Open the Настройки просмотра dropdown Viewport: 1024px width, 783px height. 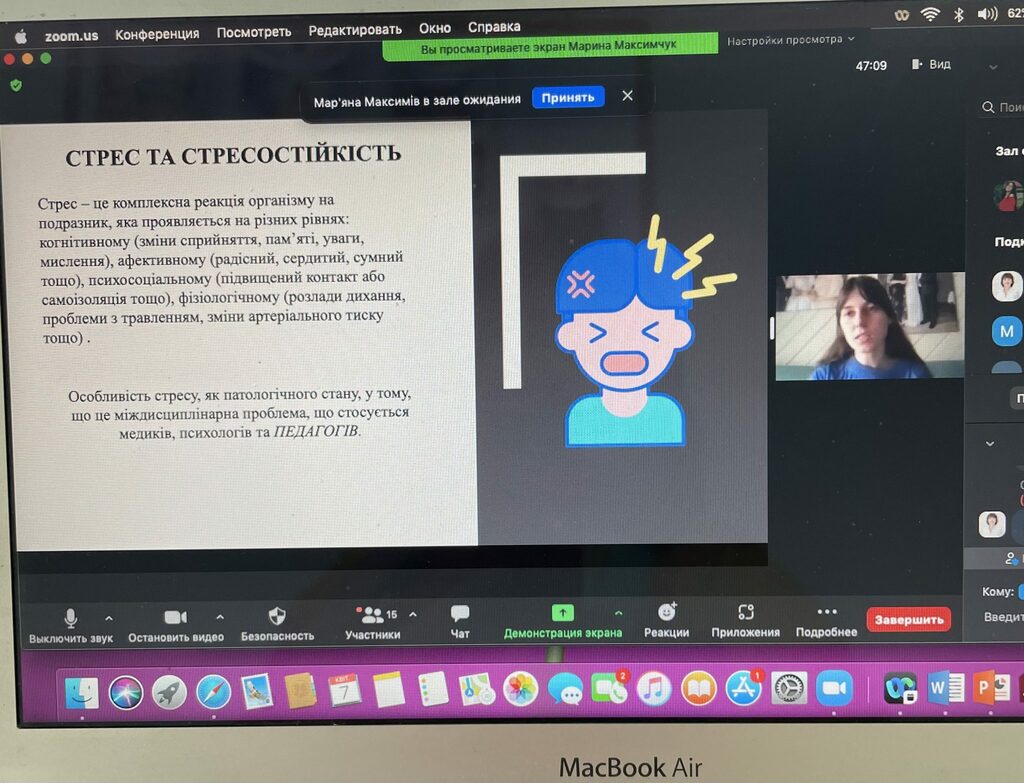790,40
